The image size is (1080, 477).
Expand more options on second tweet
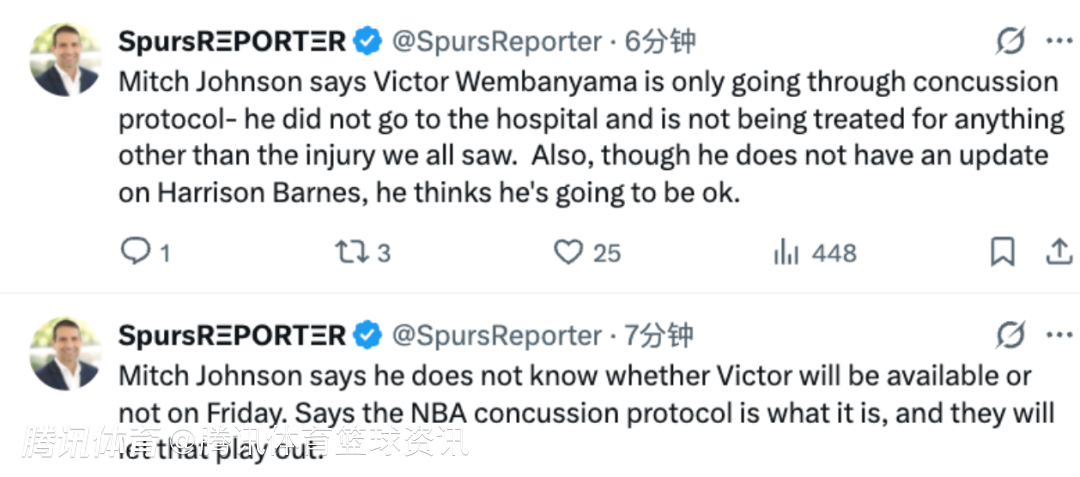pyautogui.click(x=1059, y=334)
